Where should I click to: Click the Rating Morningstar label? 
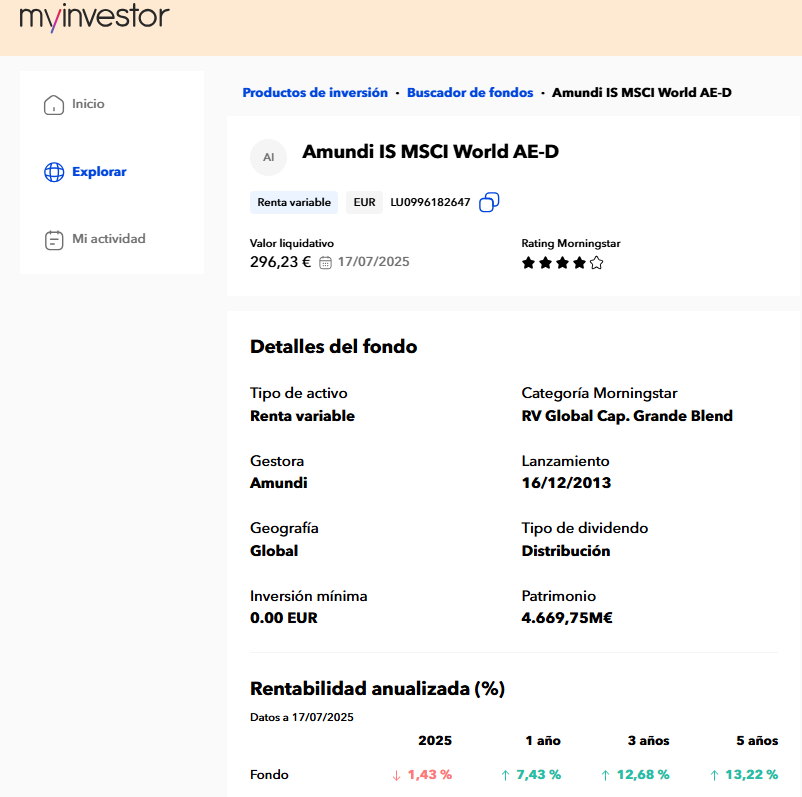click(571, 243)
